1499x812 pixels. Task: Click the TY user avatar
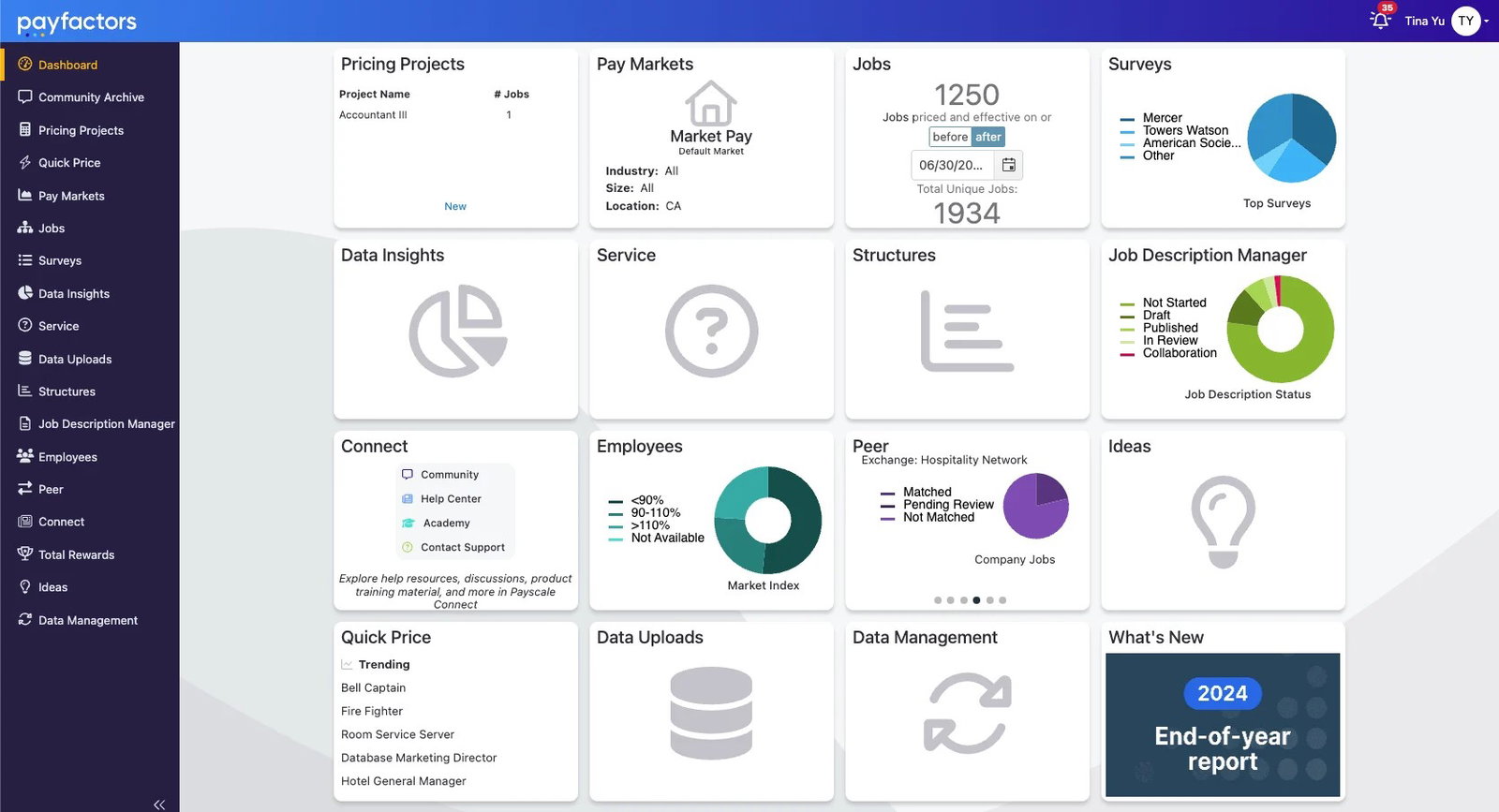(1466, 21)
